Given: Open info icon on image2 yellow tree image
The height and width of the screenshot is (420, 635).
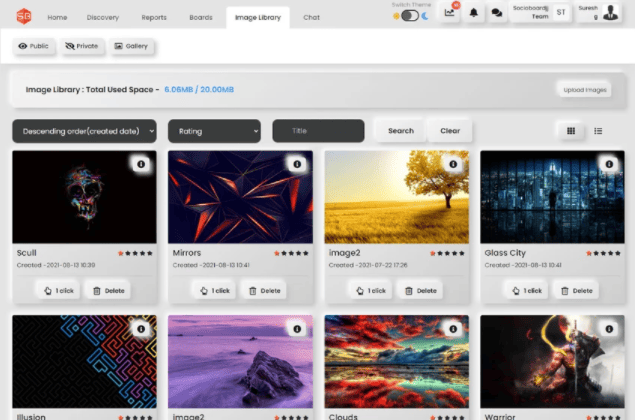Looking at the screenshot, I should pos(453,164).
